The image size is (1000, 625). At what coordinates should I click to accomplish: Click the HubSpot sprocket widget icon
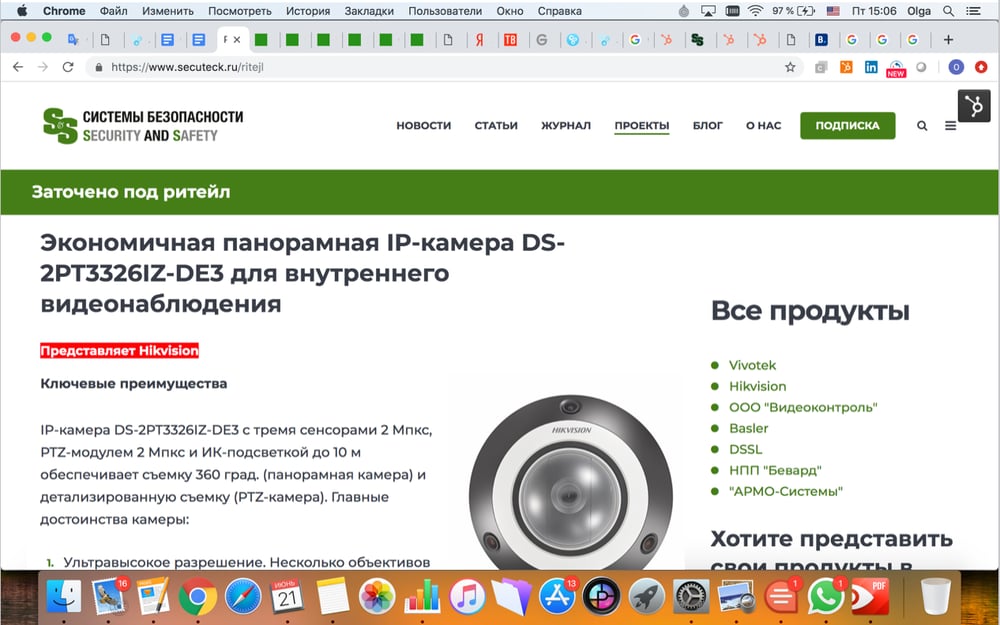(973, 107)
